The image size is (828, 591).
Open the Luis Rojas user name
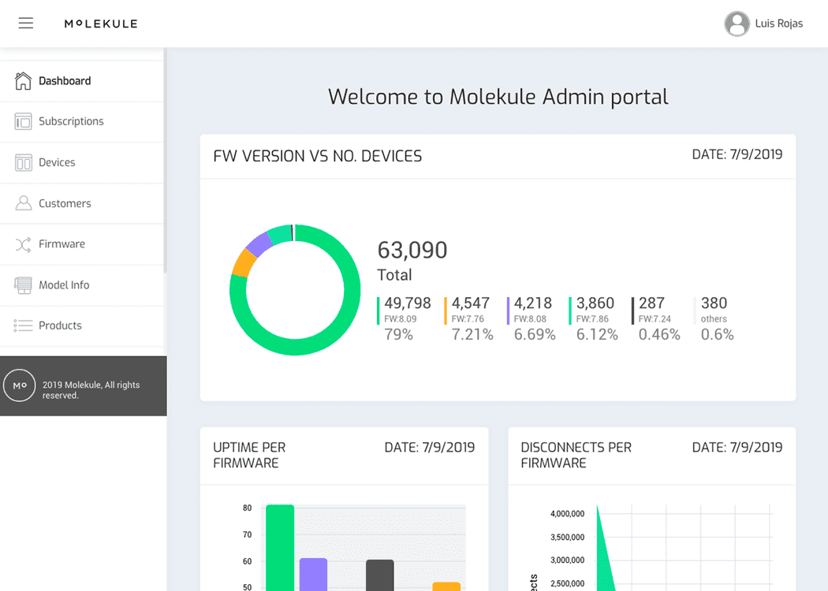778,23
